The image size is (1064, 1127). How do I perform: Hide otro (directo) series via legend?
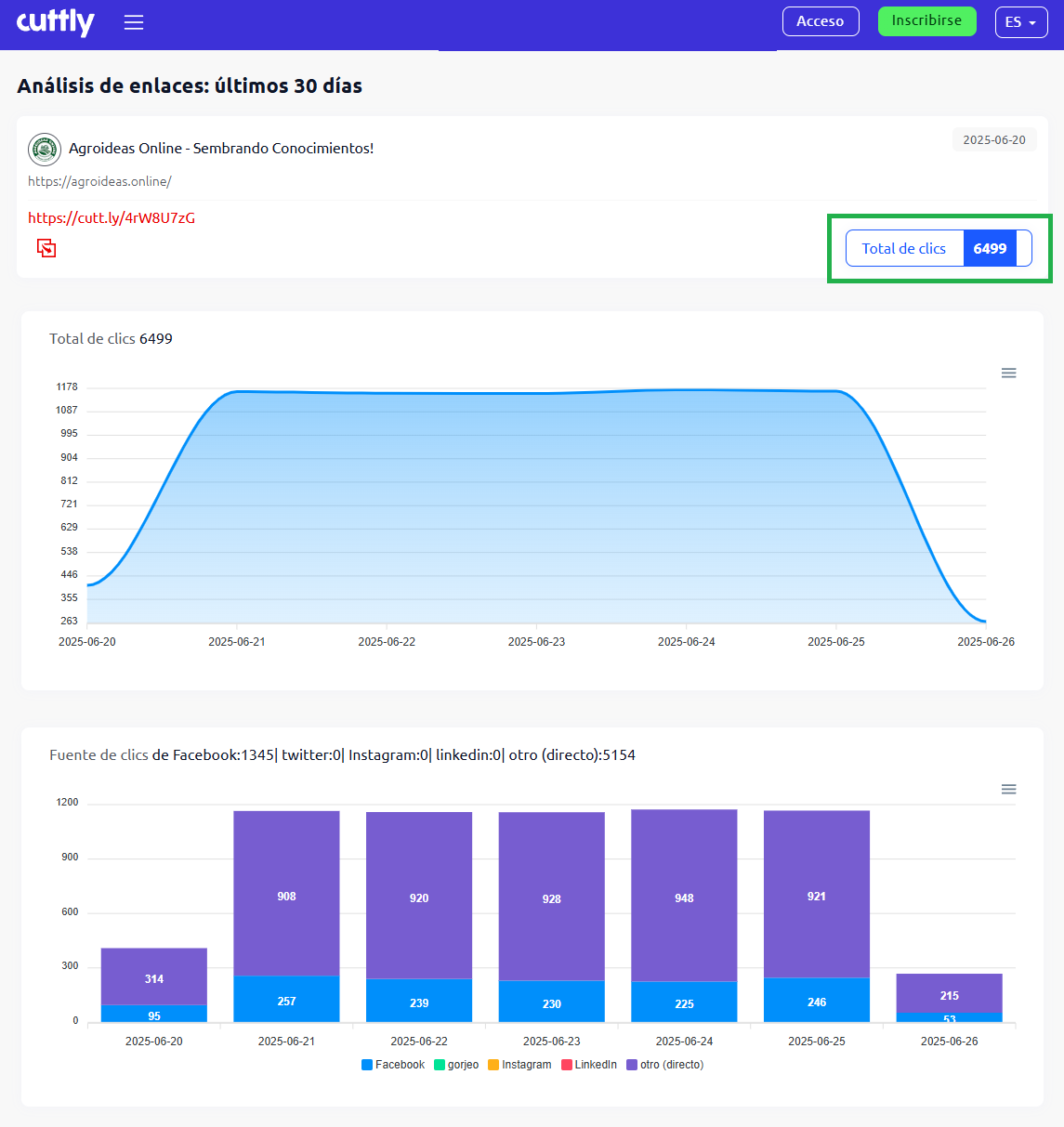(x=664, y=1065)
